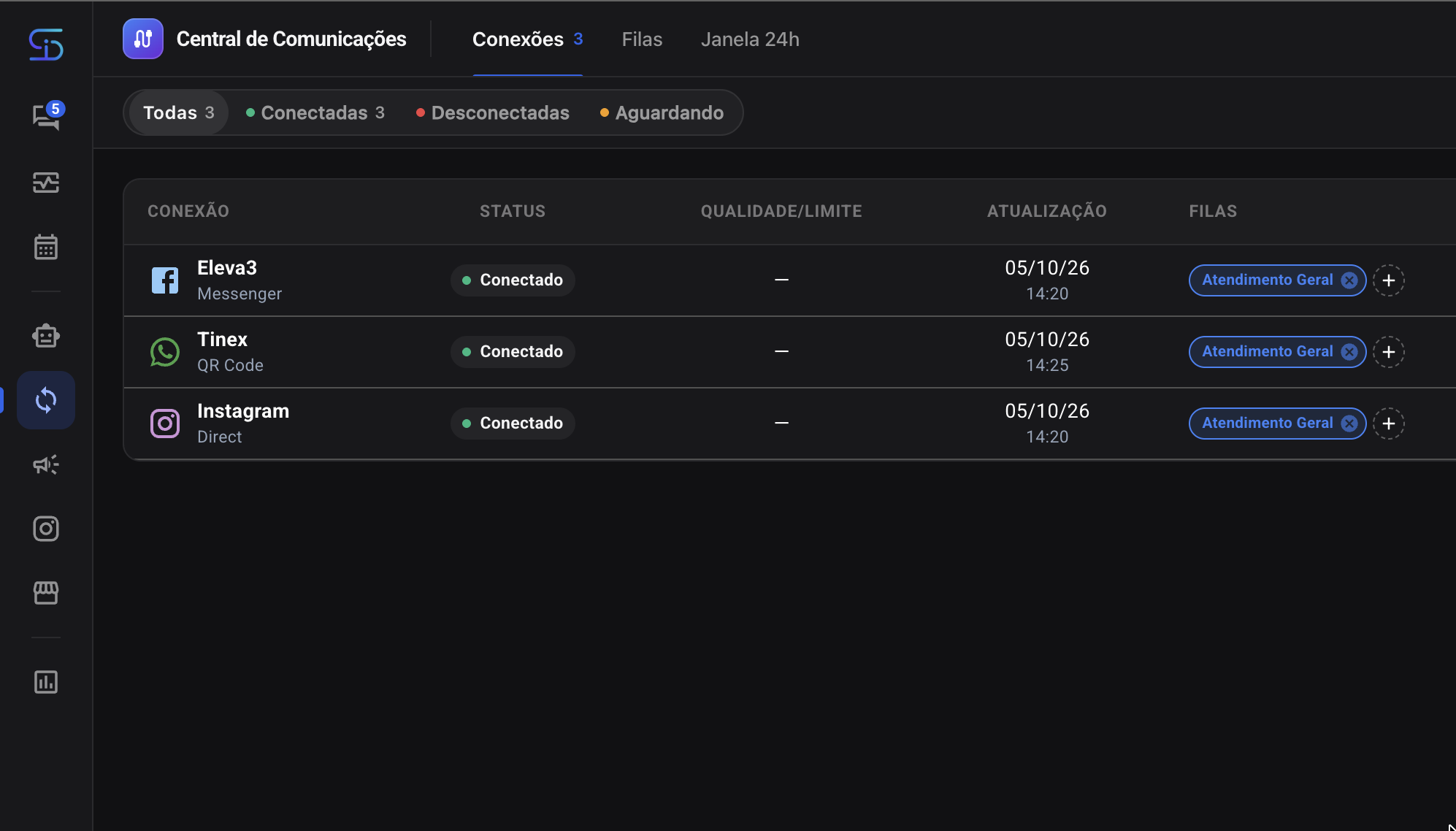Click the Conectado status badge for Tinex
This screenshot has width=1456, height=831.
513,352
